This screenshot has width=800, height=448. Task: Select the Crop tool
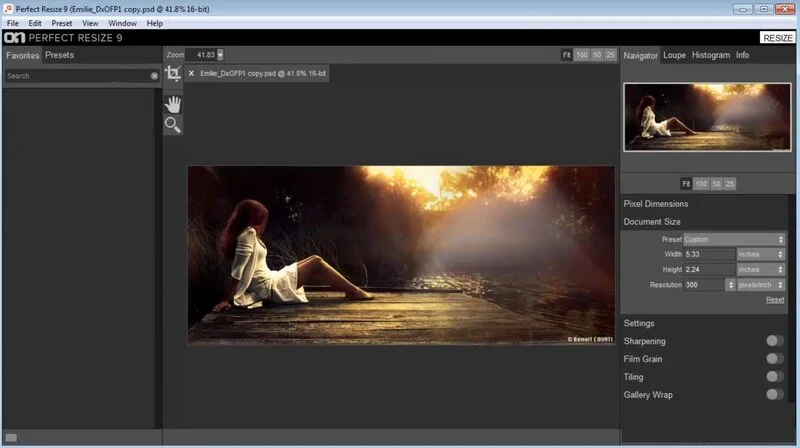tap(173, 75)
